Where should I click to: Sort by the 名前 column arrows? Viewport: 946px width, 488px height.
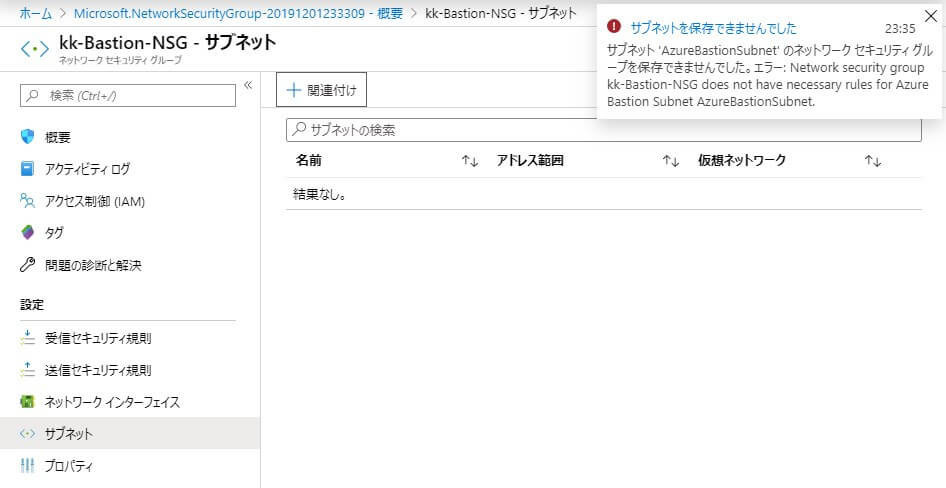[470, 161]
